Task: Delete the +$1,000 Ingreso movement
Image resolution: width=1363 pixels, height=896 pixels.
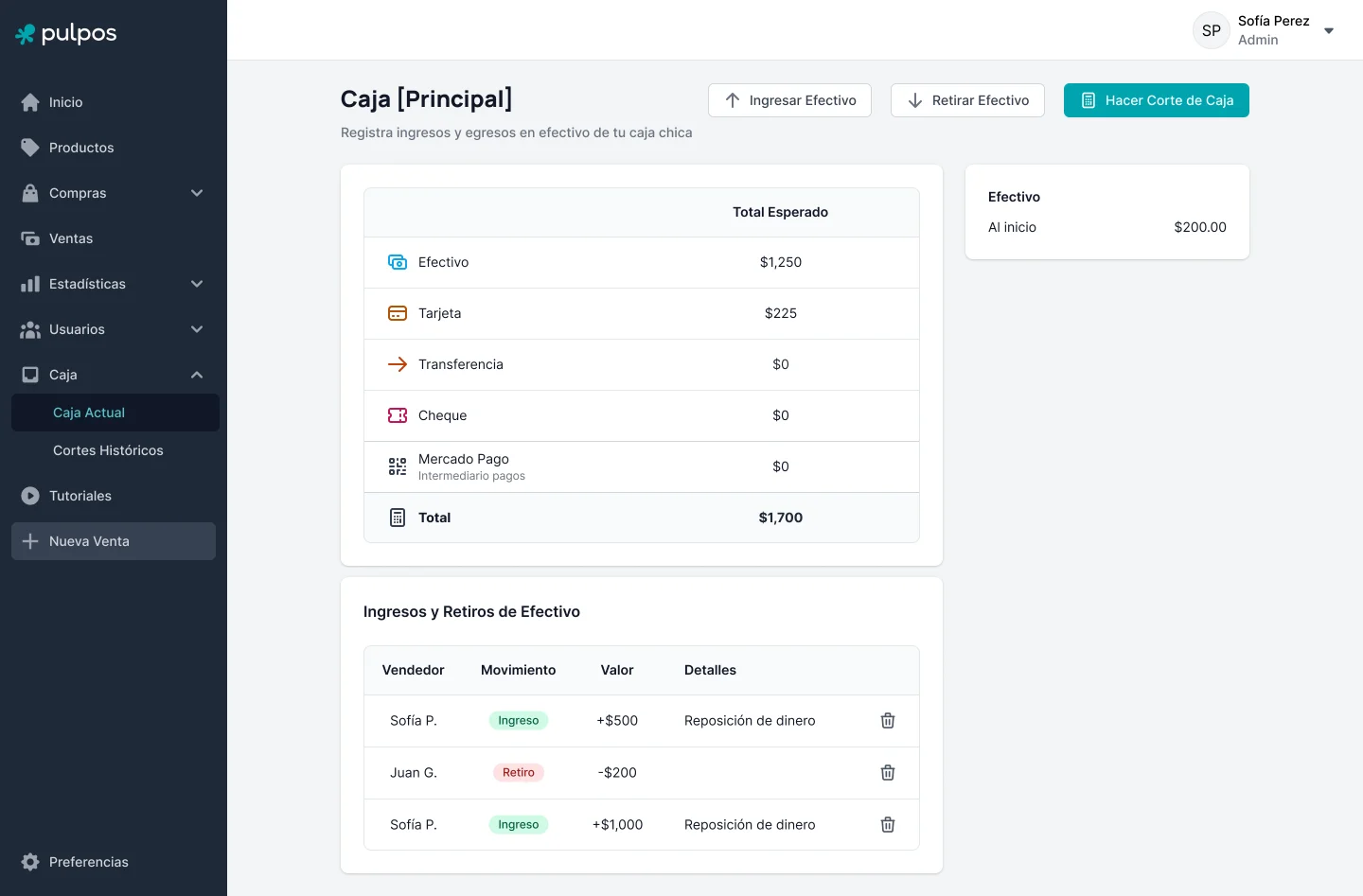Action: [888, 825]
